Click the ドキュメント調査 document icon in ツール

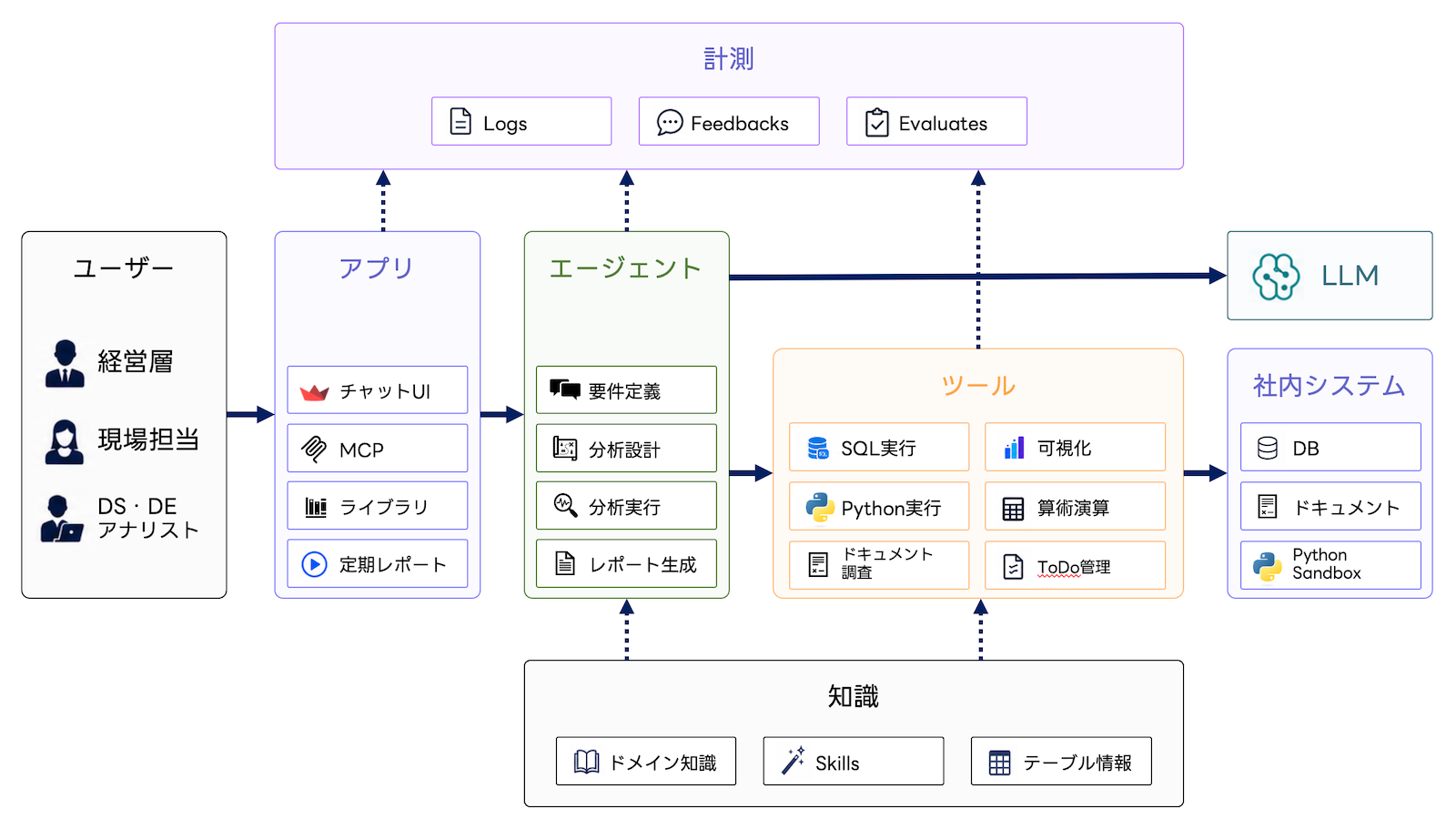point(818,565)
